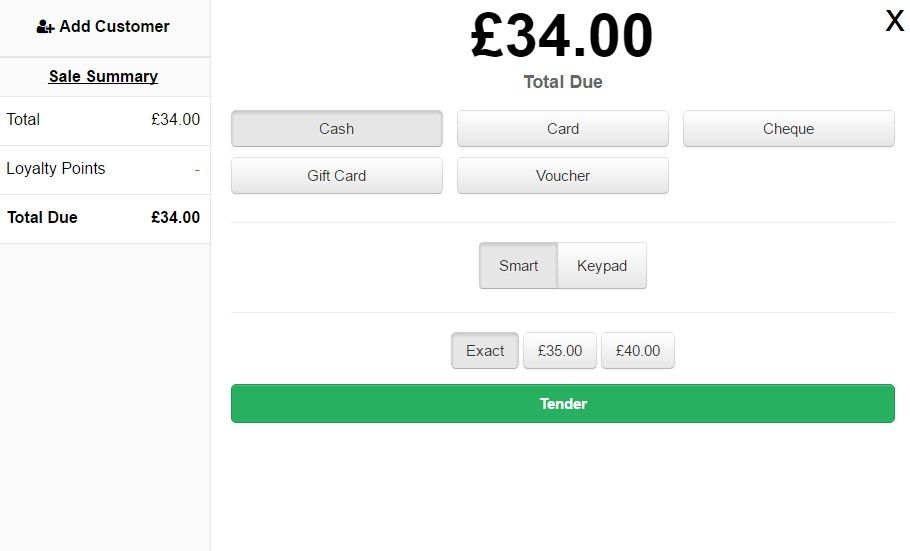This screenshot has height=551, width=910.
Task: Pick Cheque payment option
Action: click(x=789, y=128)
